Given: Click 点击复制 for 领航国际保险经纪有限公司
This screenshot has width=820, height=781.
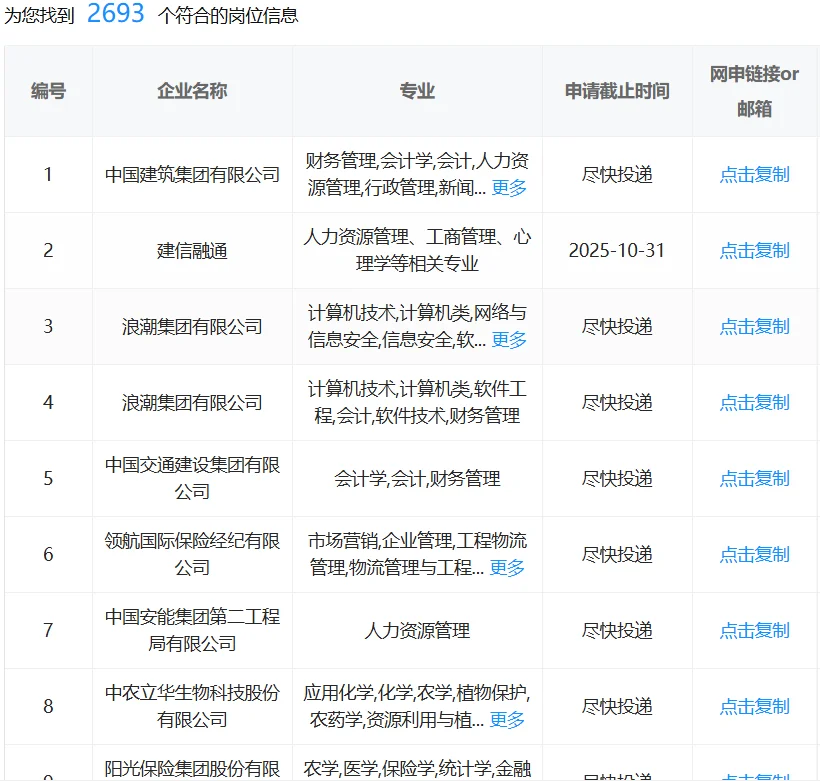Looking at the screenshot, I should click(754, 554).
